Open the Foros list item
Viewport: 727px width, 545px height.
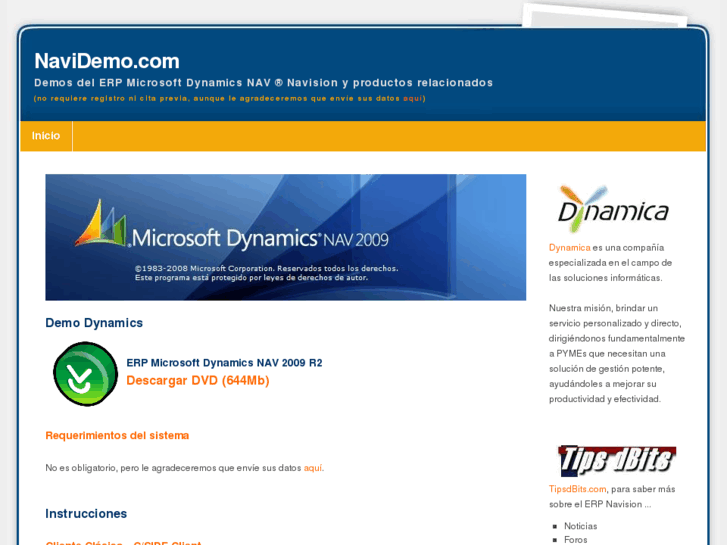(x=575, y=540)
